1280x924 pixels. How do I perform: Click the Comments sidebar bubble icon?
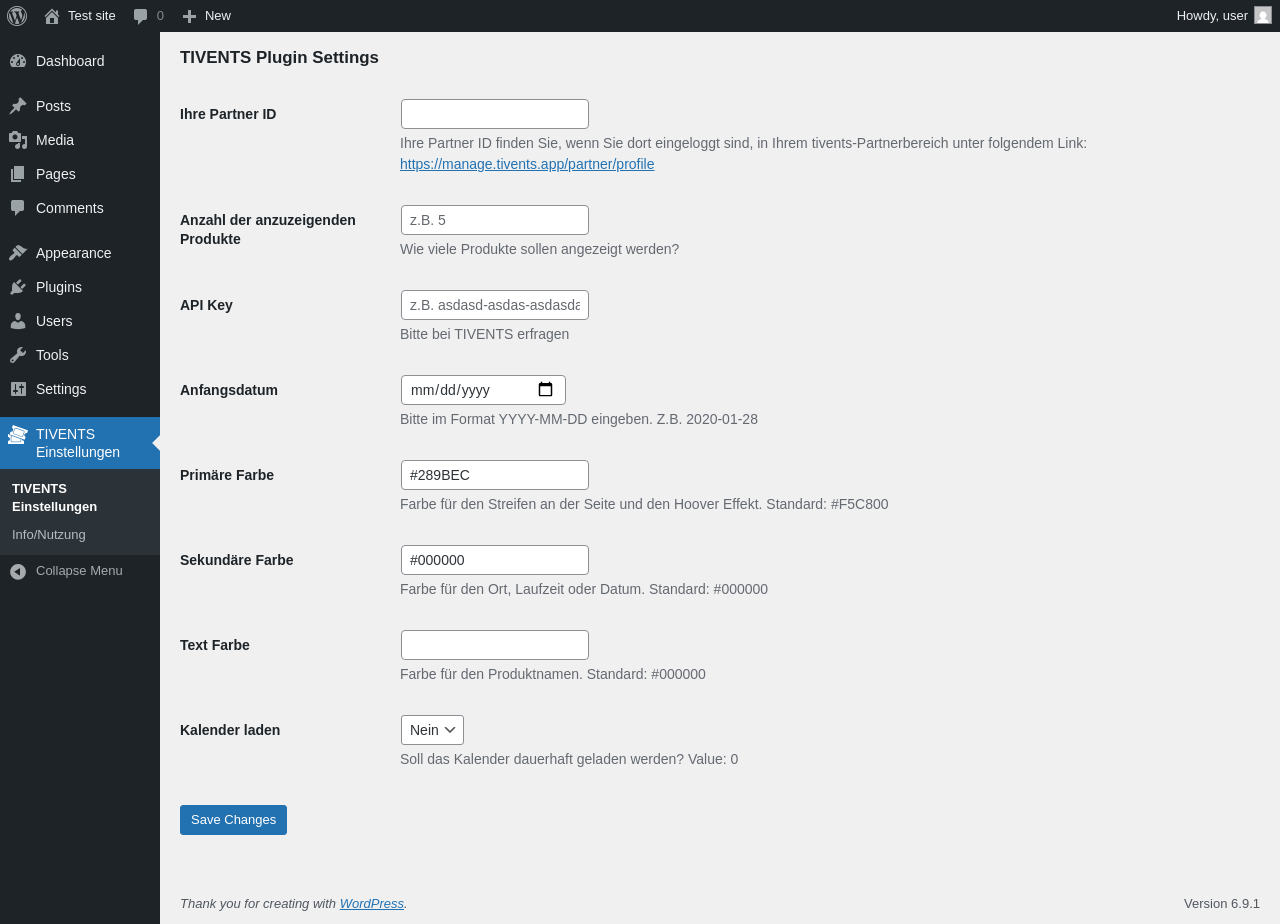[x=18, y=208]
